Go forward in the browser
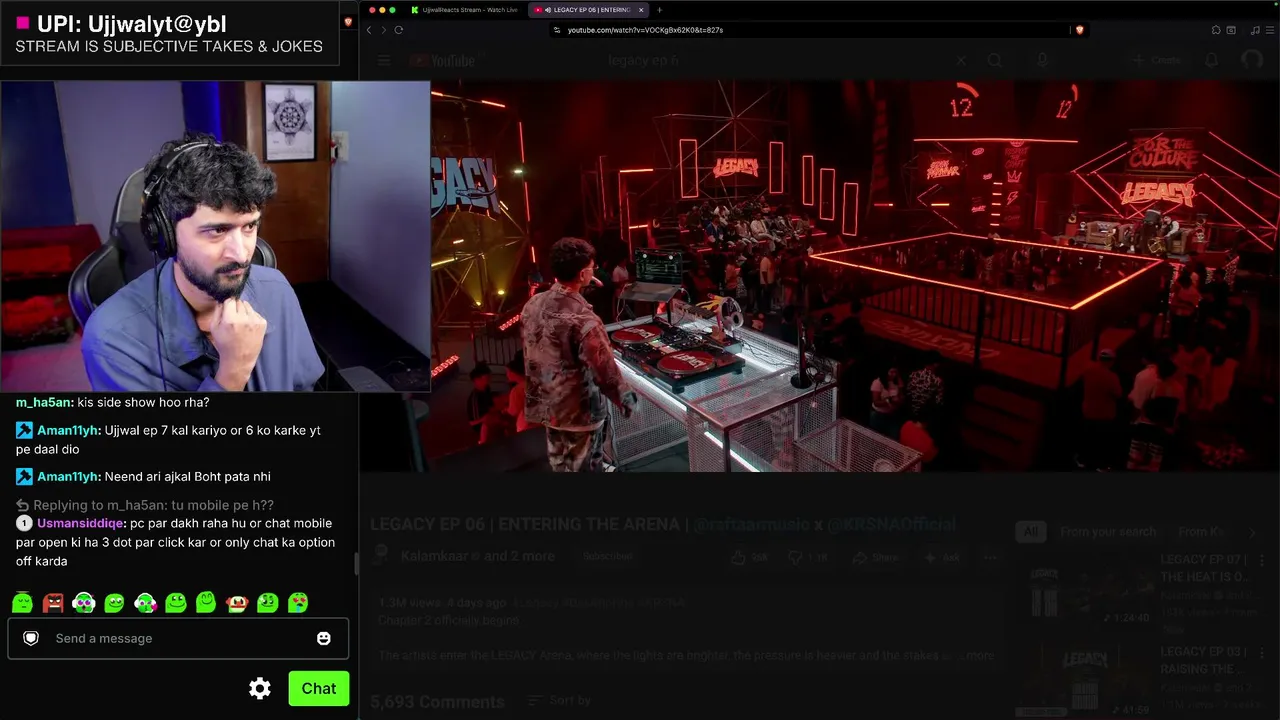This screenshot has width=1280, height=720. (x=383, y=30)
